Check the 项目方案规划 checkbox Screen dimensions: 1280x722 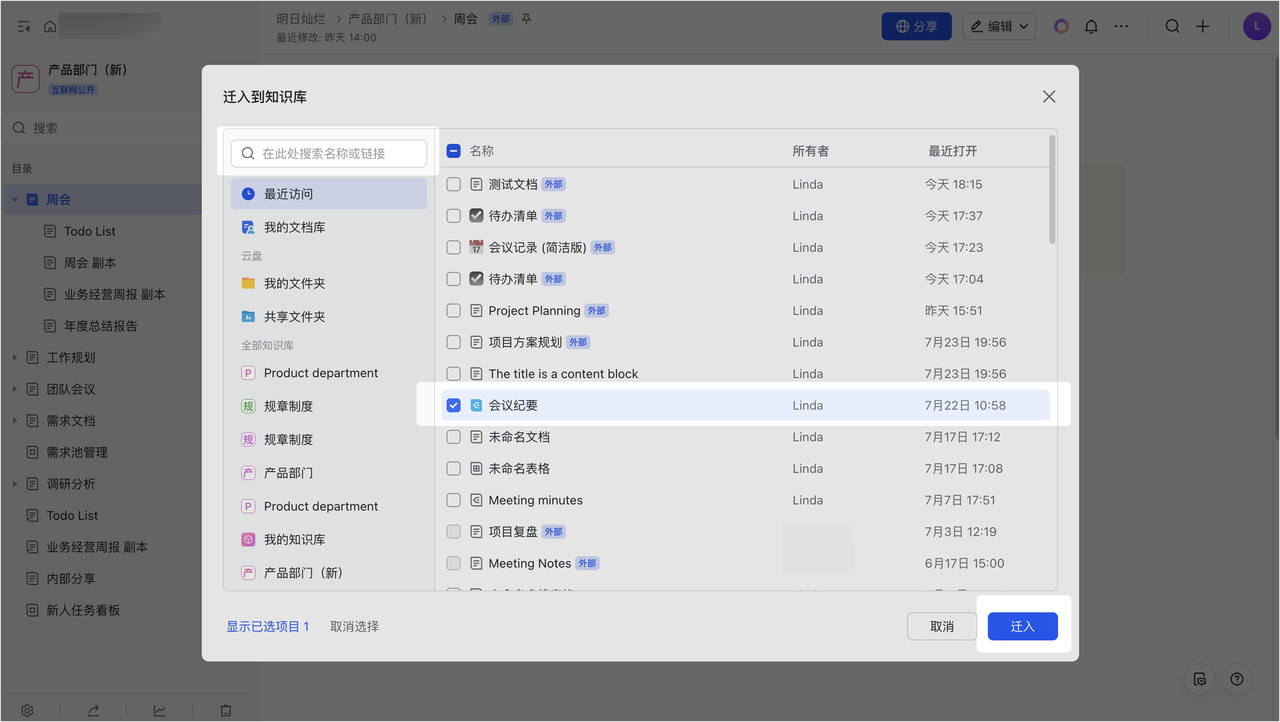[x=454, y=342]
